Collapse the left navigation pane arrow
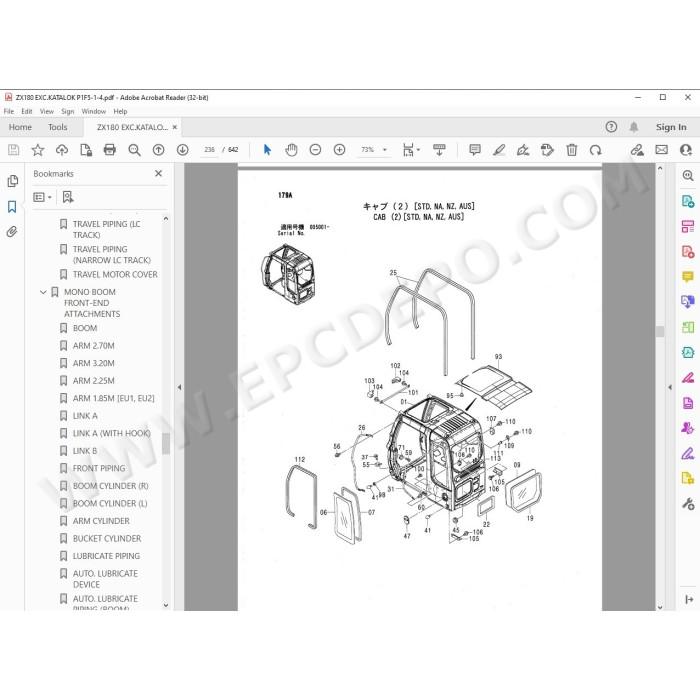700x700 pixels. point(179,388)
